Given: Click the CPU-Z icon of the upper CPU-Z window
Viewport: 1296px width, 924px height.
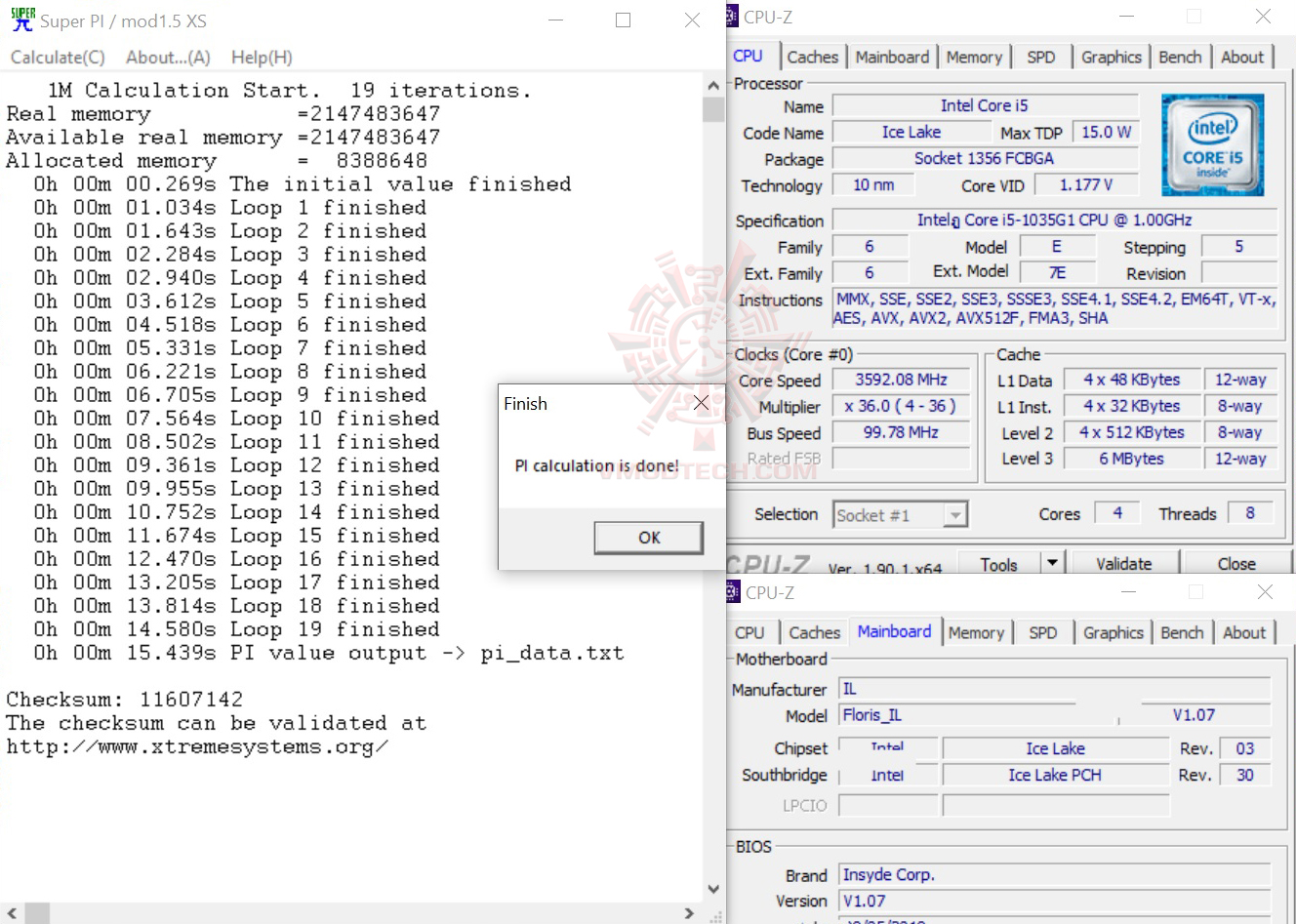Looking at the screenshot, I should (733, 17).
